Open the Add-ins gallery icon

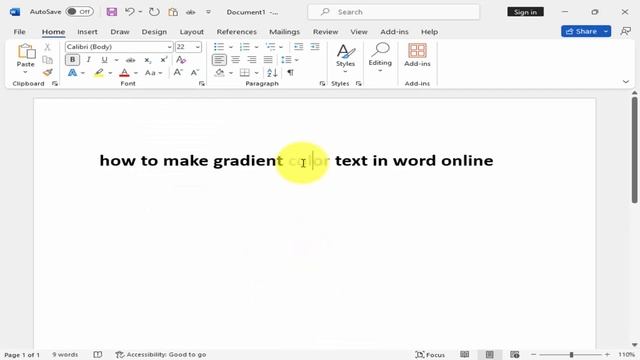click(417, 51)
